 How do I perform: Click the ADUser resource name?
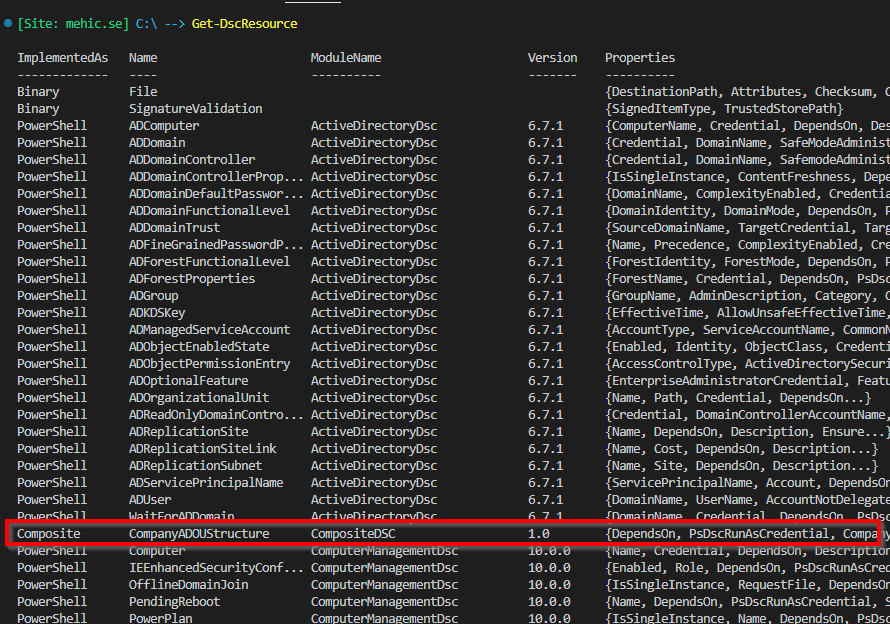(x=150, y=500)
